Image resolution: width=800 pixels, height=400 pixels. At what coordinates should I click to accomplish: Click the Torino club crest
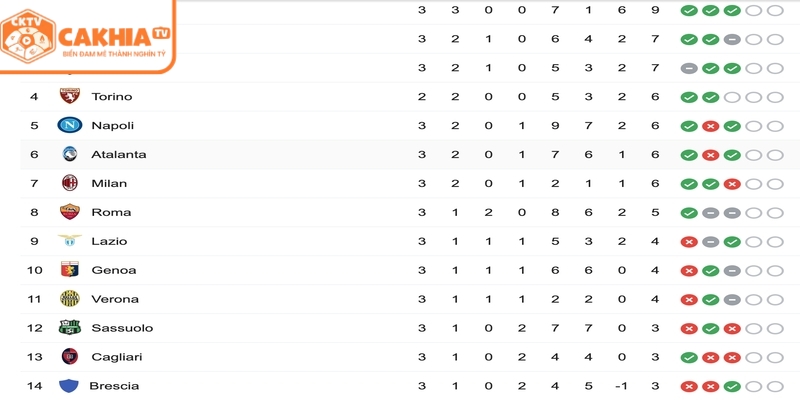point(69,97)
